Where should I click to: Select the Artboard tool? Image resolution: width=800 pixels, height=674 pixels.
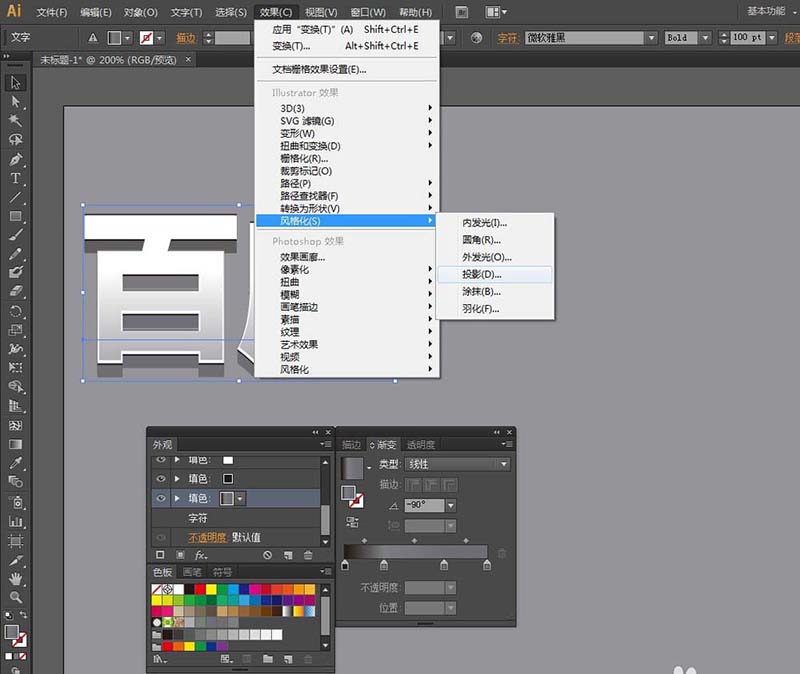(x=15, y=540)
